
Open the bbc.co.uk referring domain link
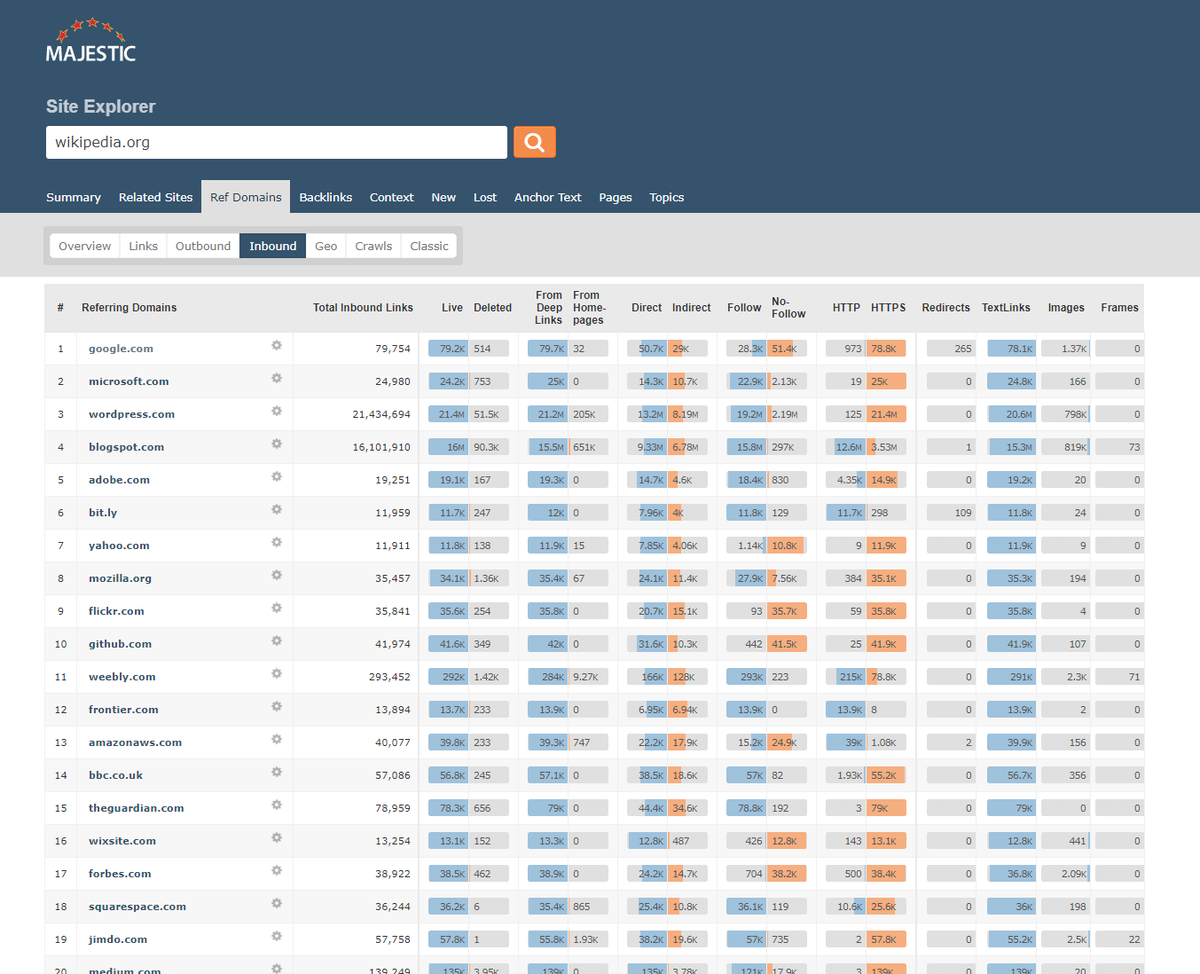pyautogui.click(x=116, y=775)
